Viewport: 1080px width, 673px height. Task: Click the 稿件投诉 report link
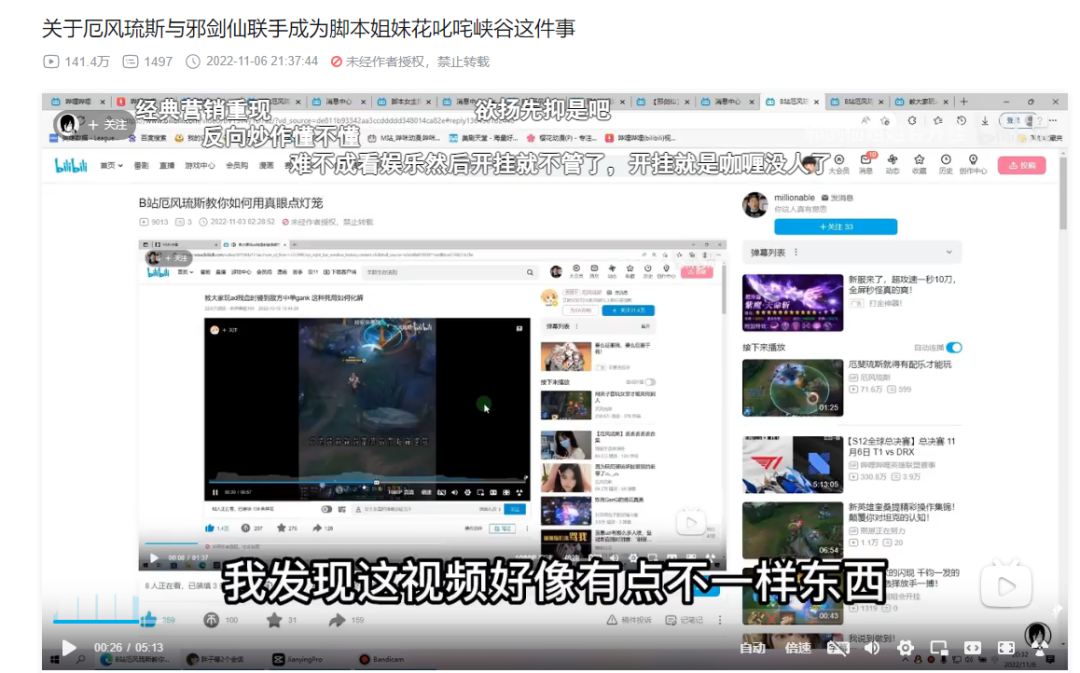click(629, 620)
